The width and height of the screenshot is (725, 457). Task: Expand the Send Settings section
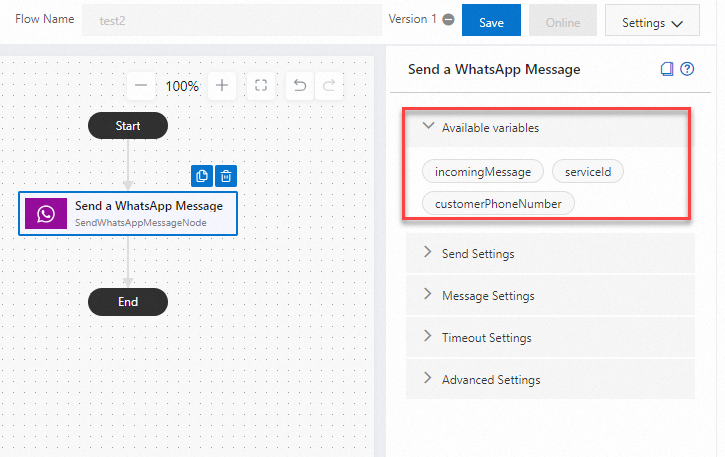pyautogui.click(x=550, y=253)
